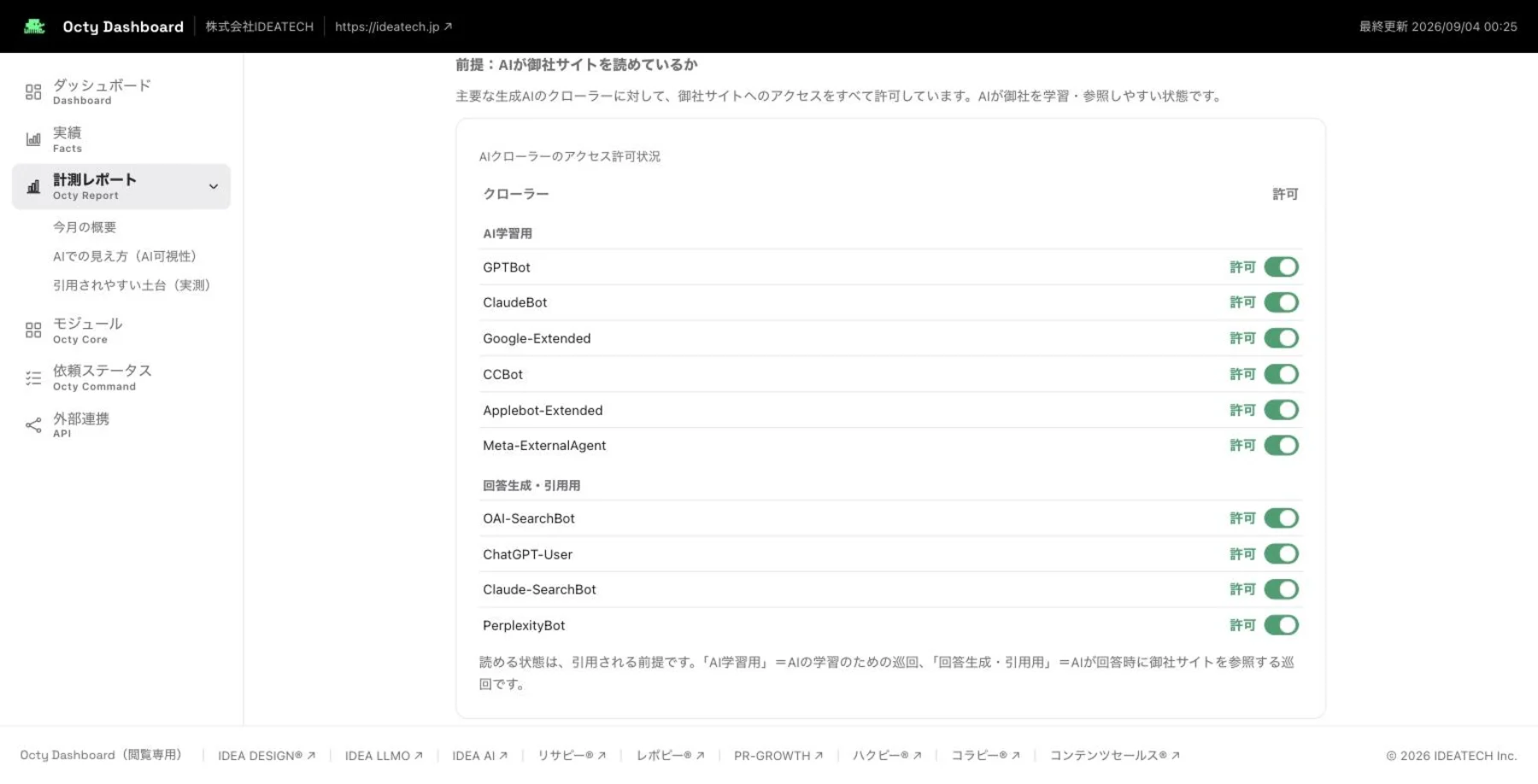Open コンテンツセールス® footer link

click(1115, 756)
